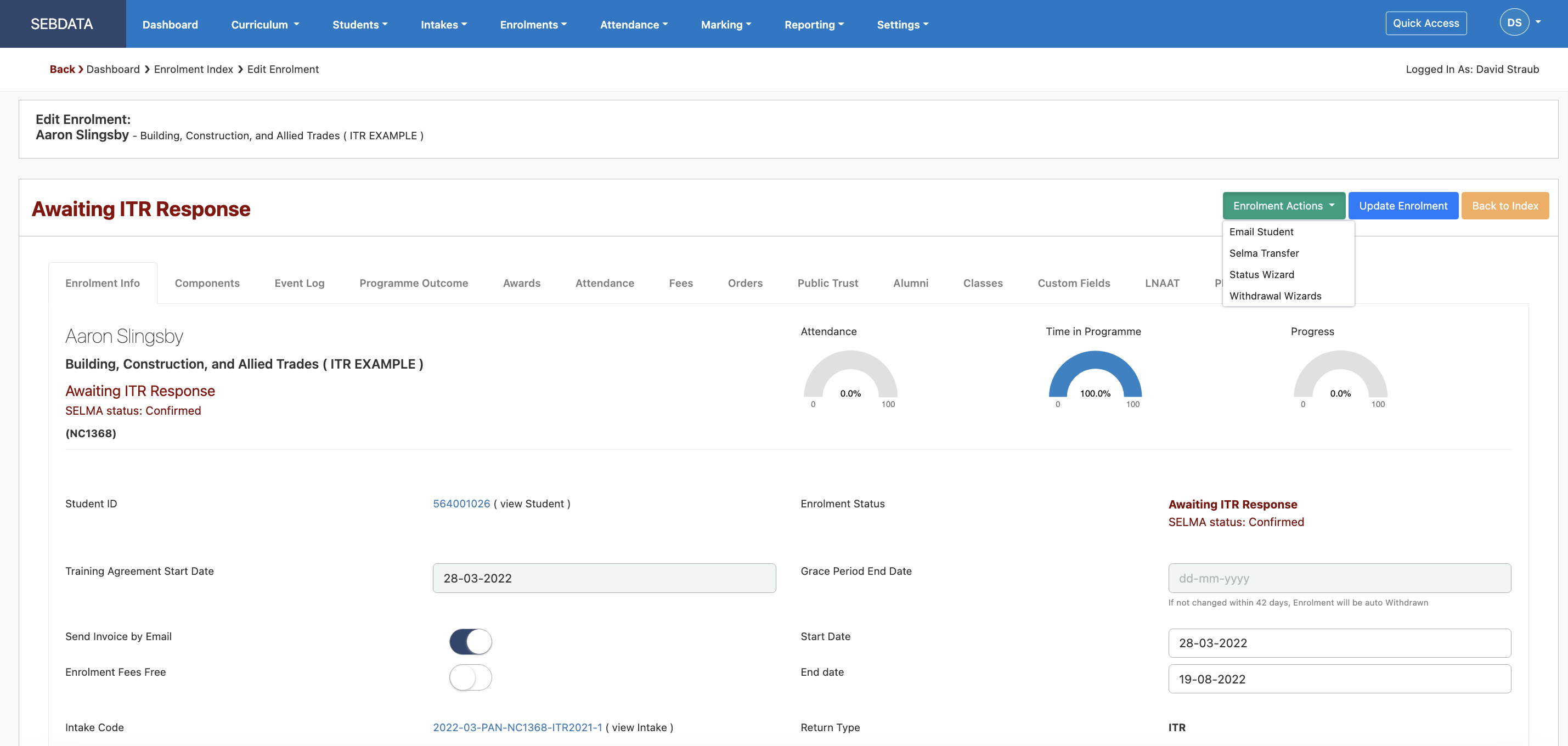Select the Components tab
Viewport: 1568px width, 746px height.
tap(207, 282)
